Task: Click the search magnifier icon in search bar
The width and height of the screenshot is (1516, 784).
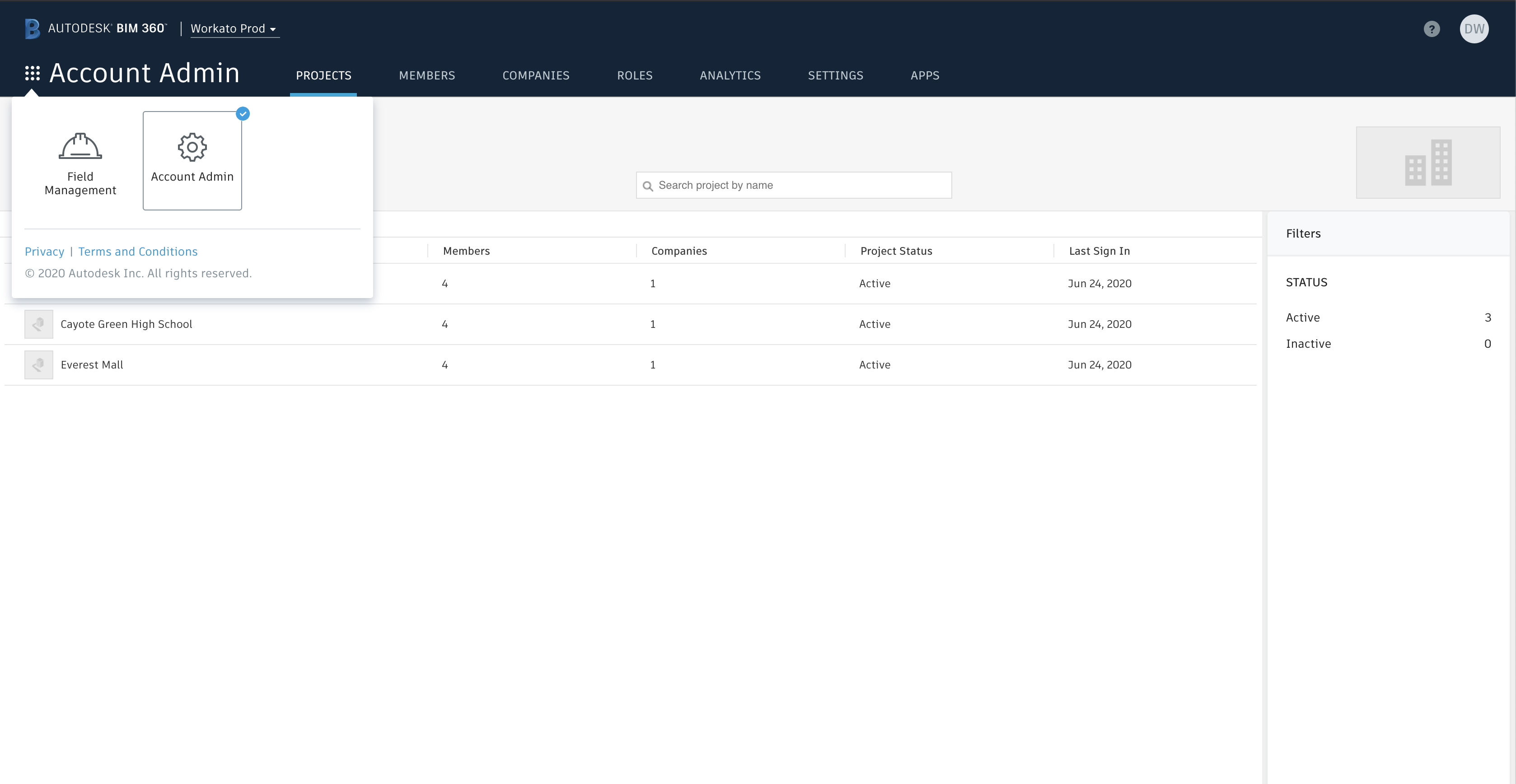Action: (649, 185)
